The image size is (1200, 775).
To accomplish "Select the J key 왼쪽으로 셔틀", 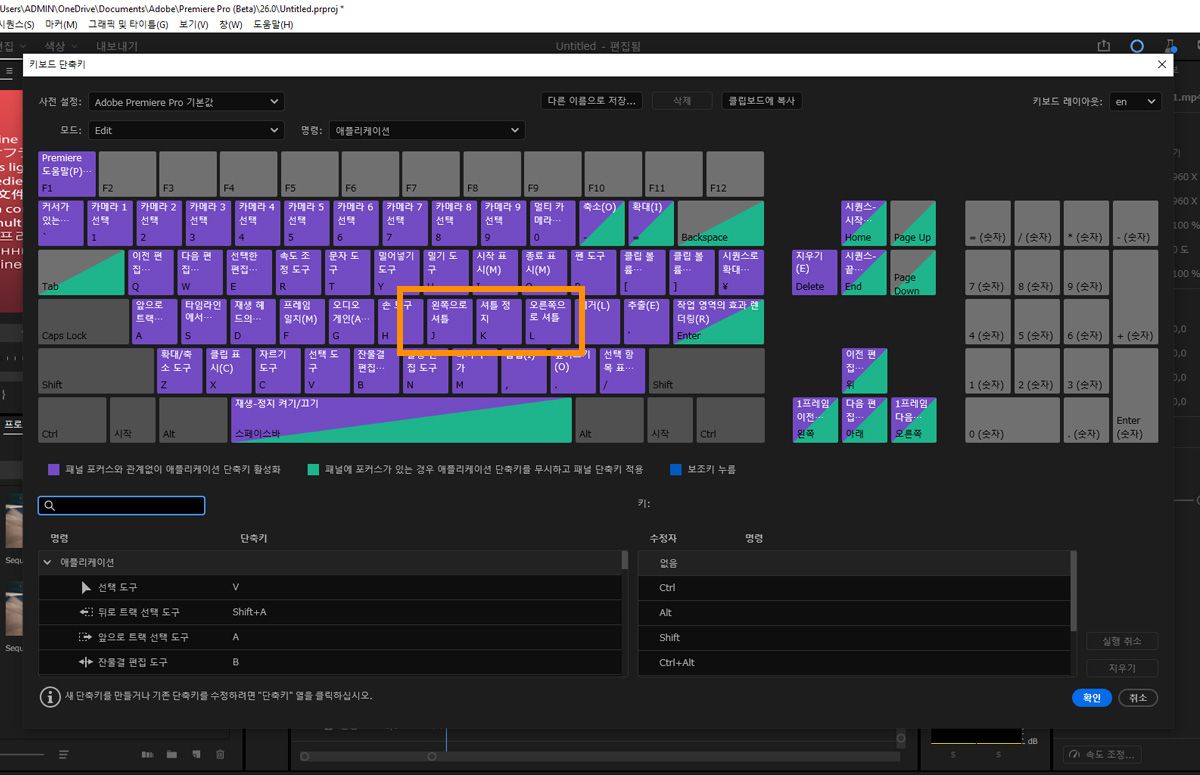I will pyautogui.click(x=448, y=320).
